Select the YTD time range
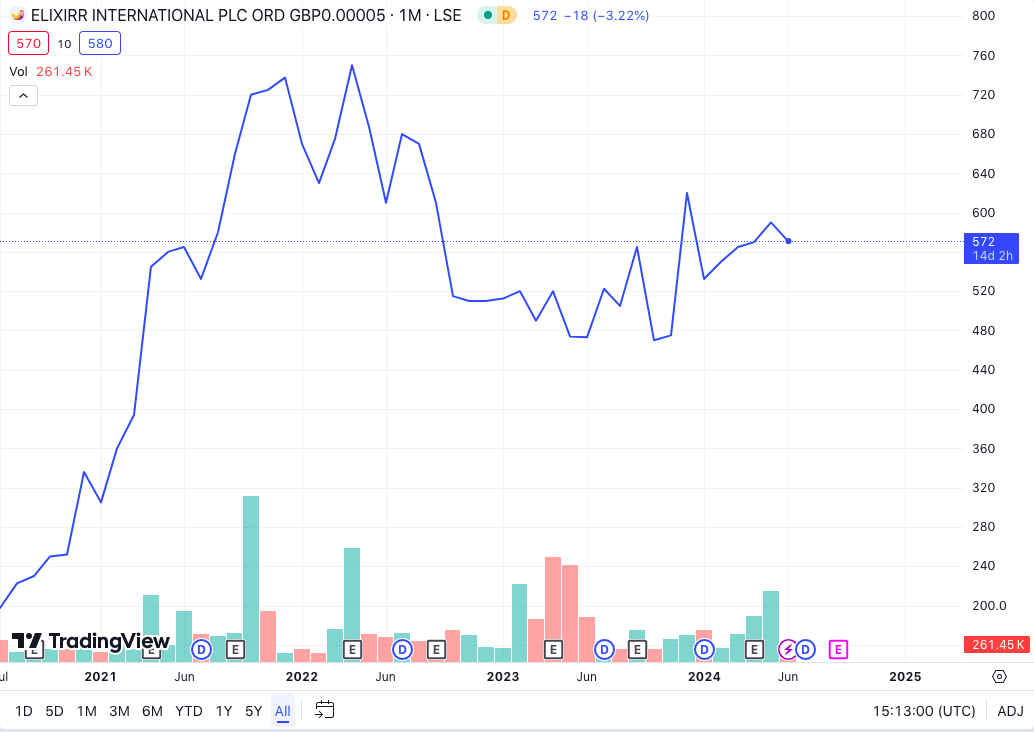The height and width of the screenshot is (732, 1034). click(x=188, y=711)
